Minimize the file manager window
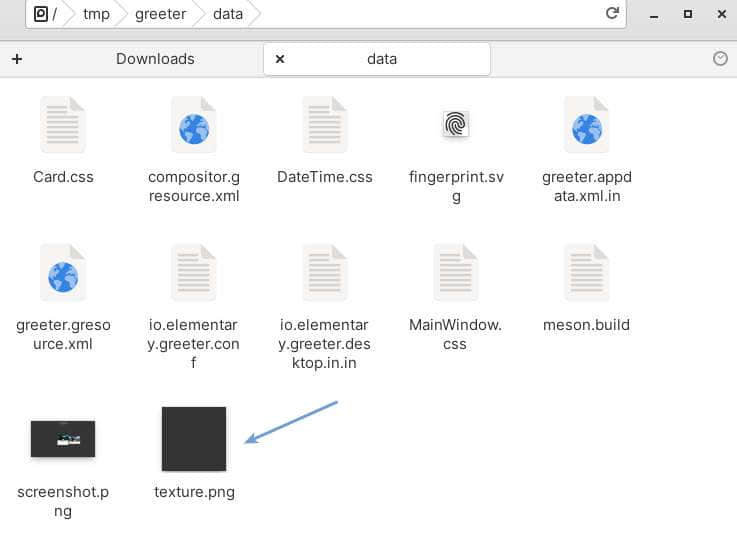The width and height of the screenshot is (737, 558). coord(654,15)
